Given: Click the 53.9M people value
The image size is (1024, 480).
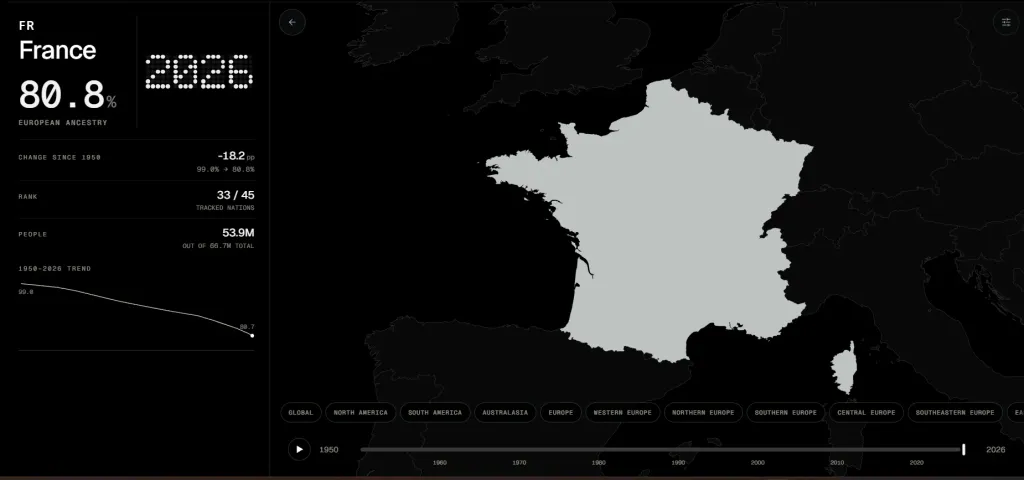Looking at the screenshot, I should click(x=238, y=233).
